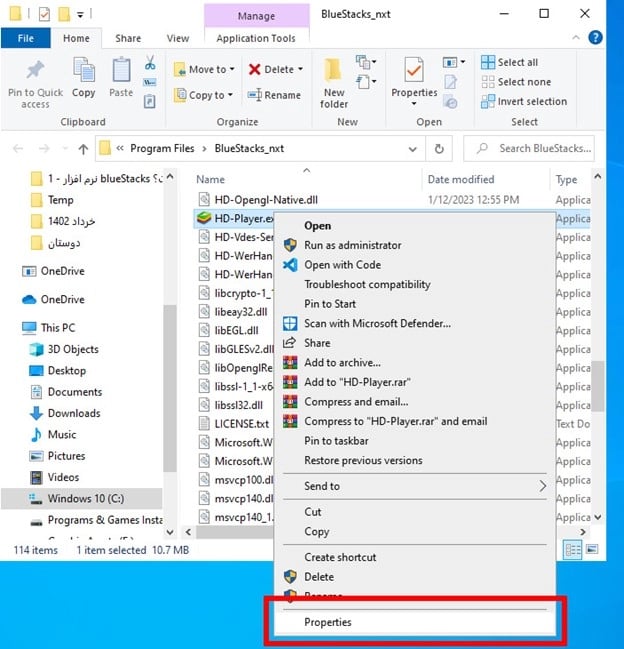This screenshot has height=649, width=624.
Task: Expand the Delete dropdown arrow
Action: click(300, 69)
